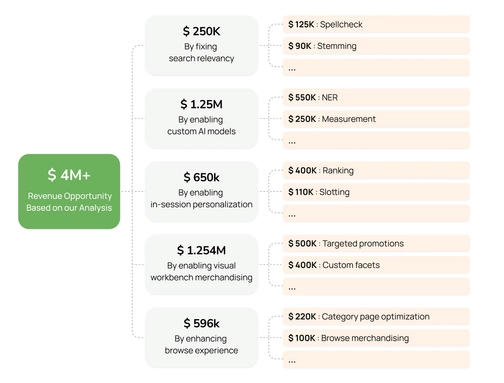Expand the ellipsis row under Browse merchandising
Screen dimensions: 504x383
[376, 360]
